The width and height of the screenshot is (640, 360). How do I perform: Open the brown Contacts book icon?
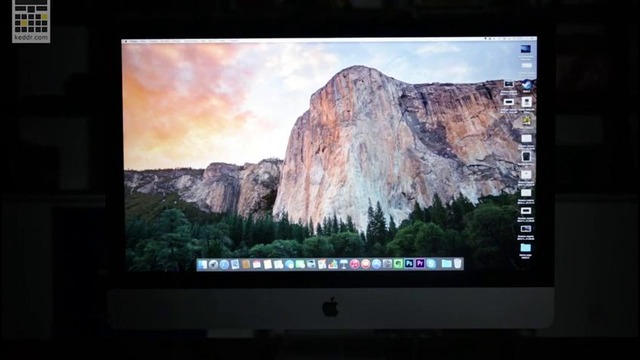(x=246, y=264)
